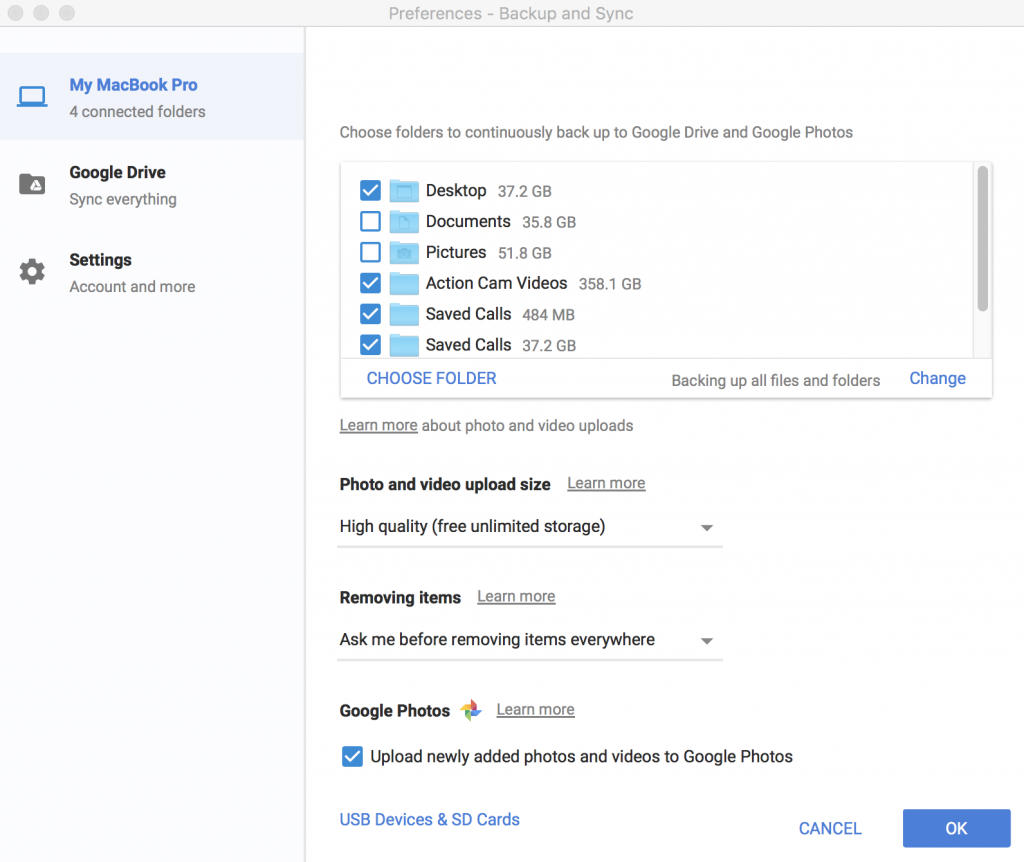Open the Settings section in sidebar
This screenshot has width=1024, height=862.
tap(100, 272)
